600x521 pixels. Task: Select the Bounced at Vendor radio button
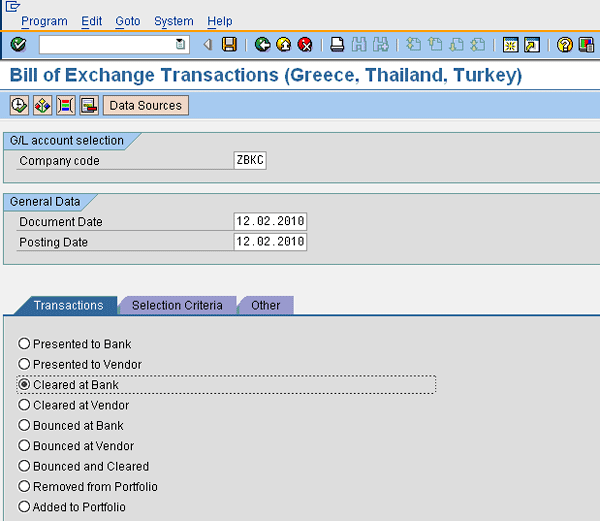[x=24, y=446]
